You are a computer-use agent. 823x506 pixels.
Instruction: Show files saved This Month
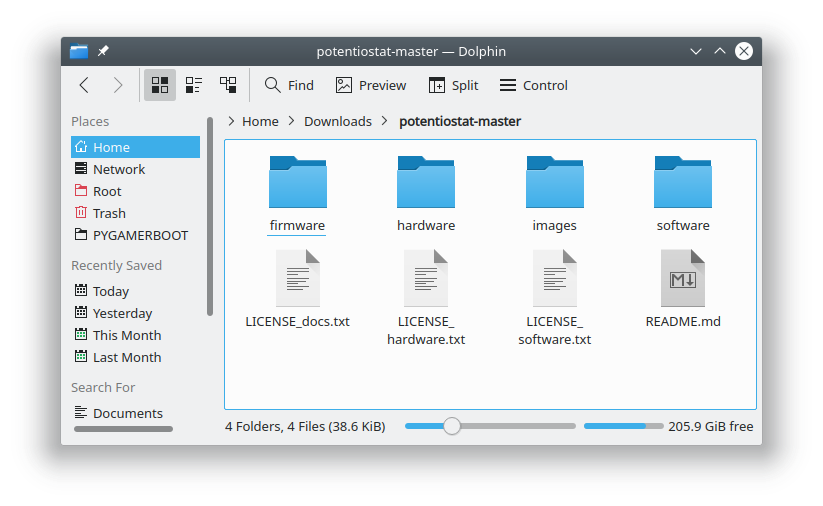(135, 335)
